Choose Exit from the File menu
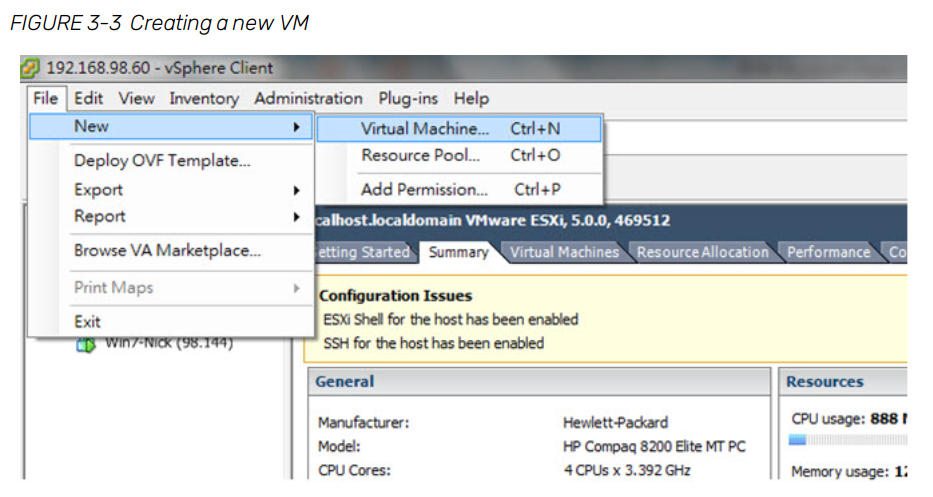 click(87, 322)
